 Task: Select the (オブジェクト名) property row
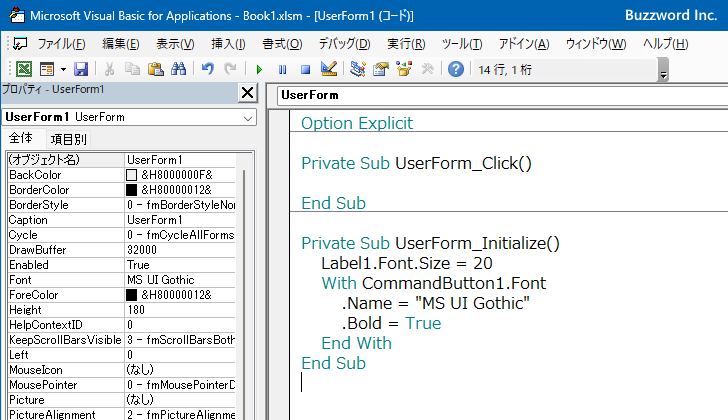pos(122,160)
